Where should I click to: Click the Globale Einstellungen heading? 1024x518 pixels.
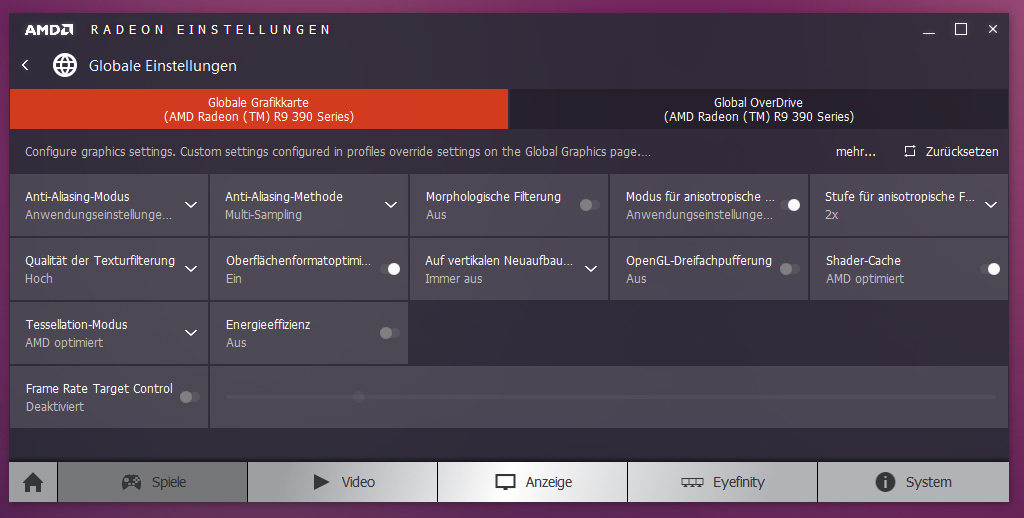(x=163, y=66)
